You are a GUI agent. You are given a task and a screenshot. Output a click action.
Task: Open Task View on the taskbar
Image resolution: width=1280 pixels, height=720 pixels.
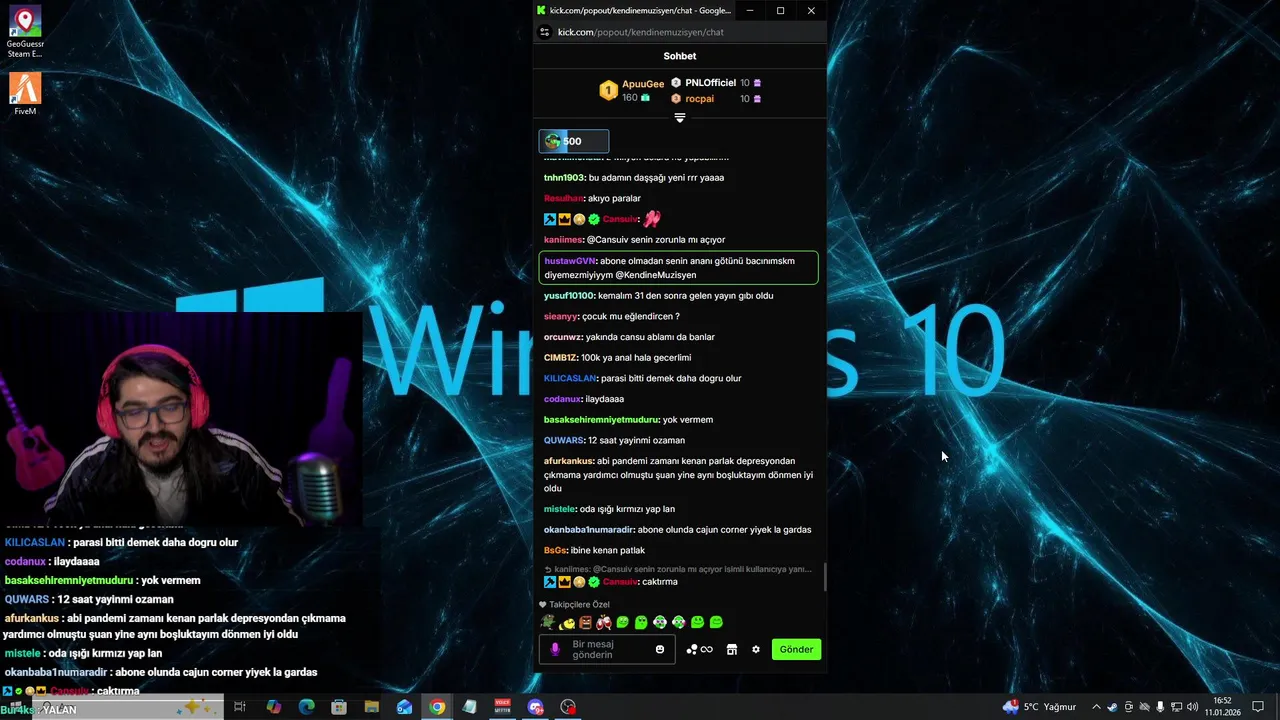240,707
